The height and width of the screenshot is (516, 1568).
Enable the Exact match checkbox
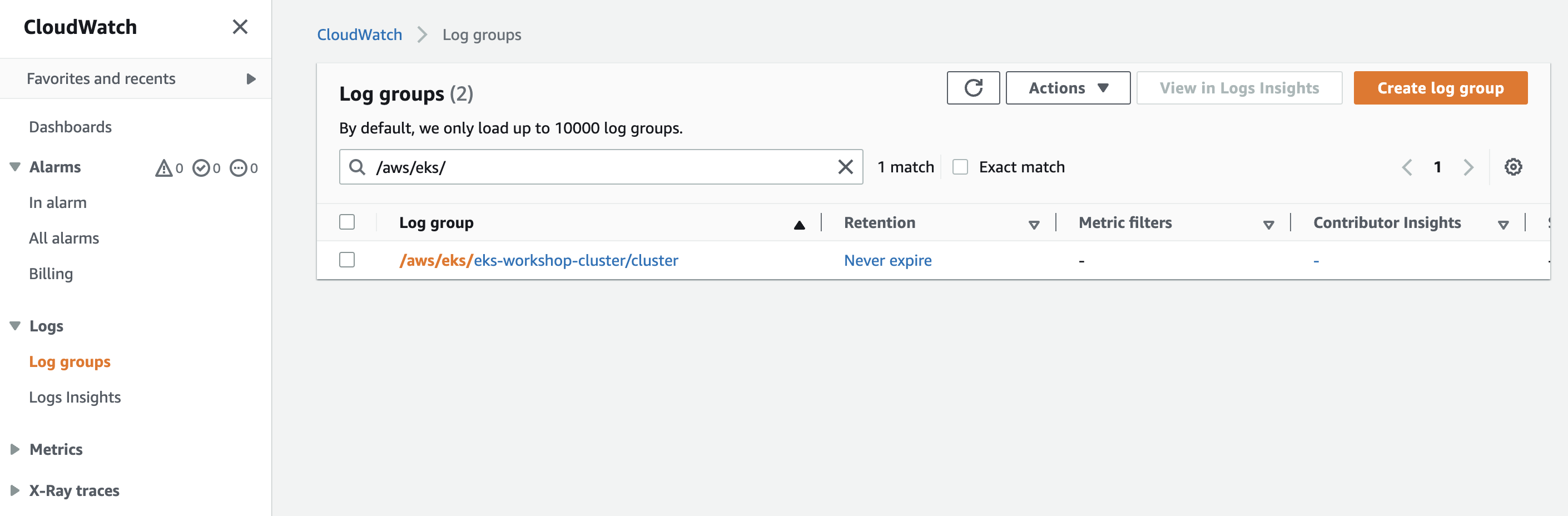960,166
